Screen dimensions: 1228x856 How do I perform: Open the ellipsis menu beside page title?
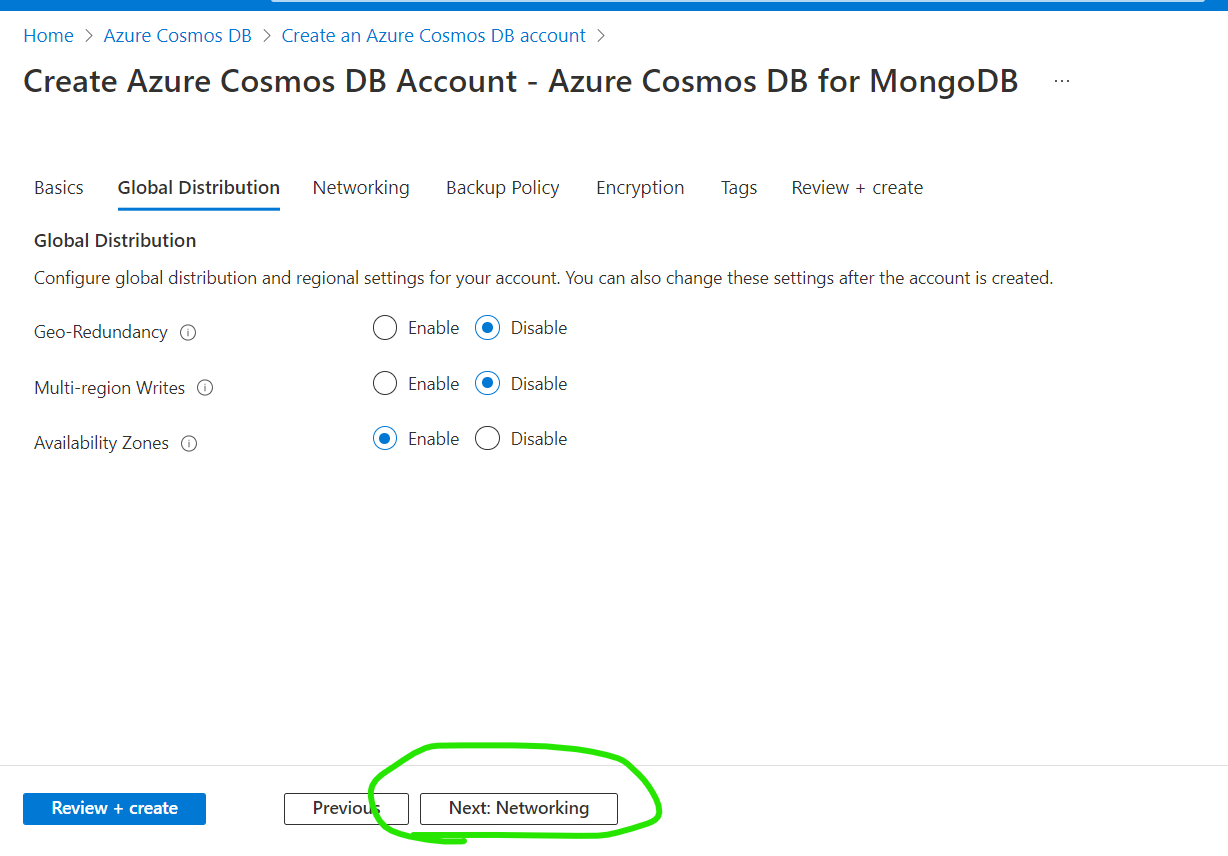(x=1062, y=81)
